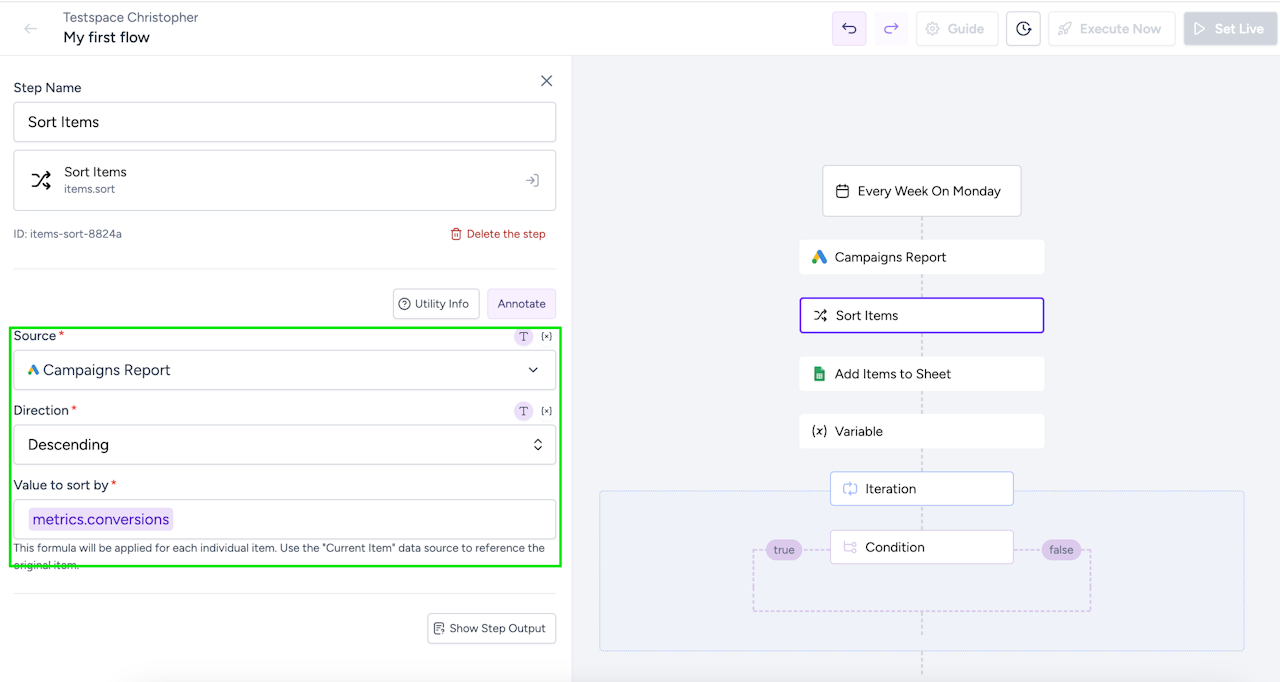Expand the Source dropdown
The image size is (1280, 682).
click(284, 370)
